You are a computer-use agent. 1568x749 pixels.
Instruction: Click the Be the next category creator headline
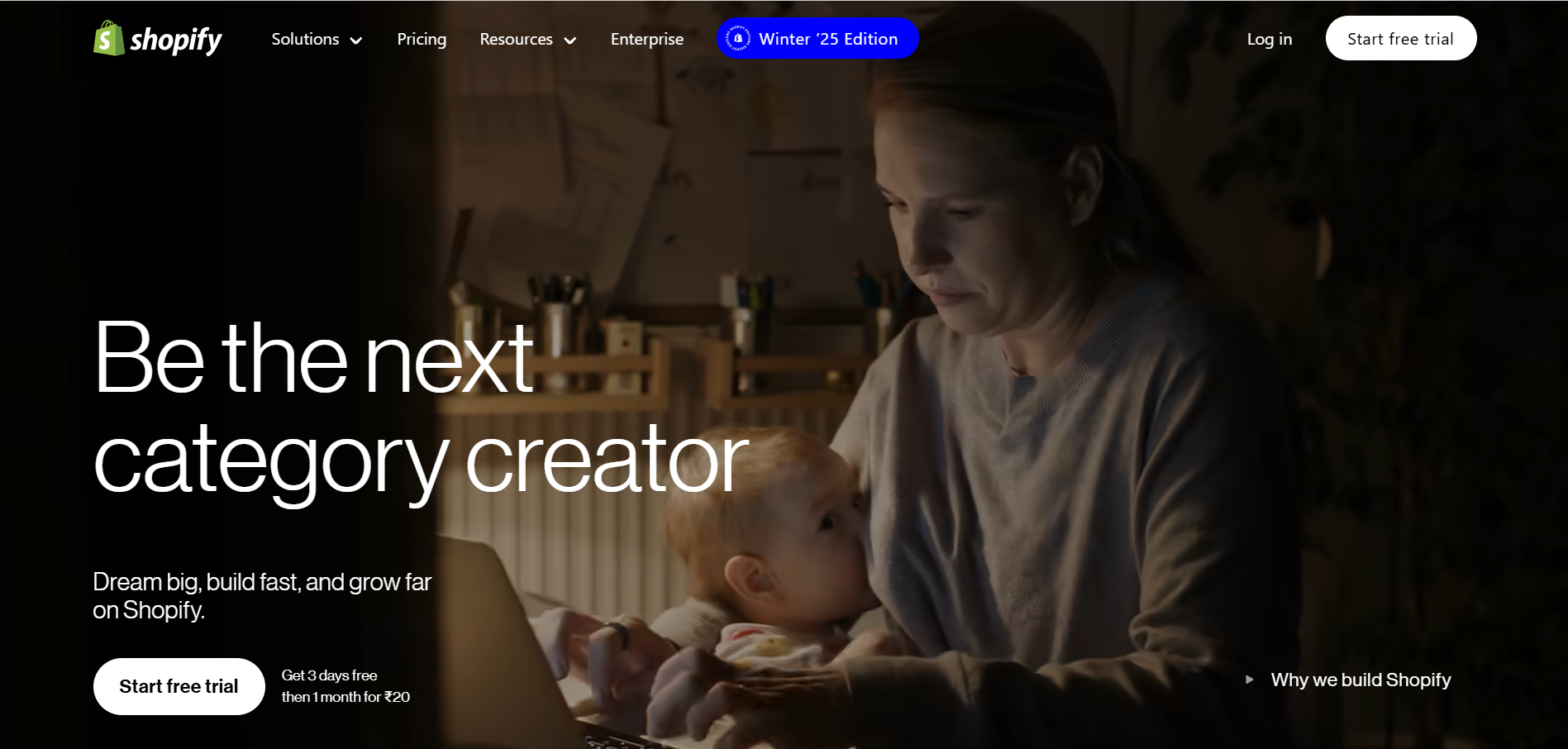tap(421, 409)
